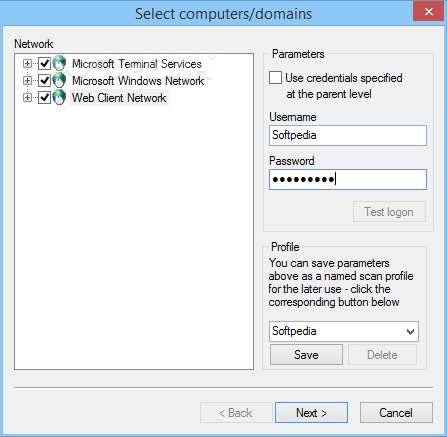
Task: Close the Select computers/domains window
Action: pyautogui.click(x=428, y=11)
